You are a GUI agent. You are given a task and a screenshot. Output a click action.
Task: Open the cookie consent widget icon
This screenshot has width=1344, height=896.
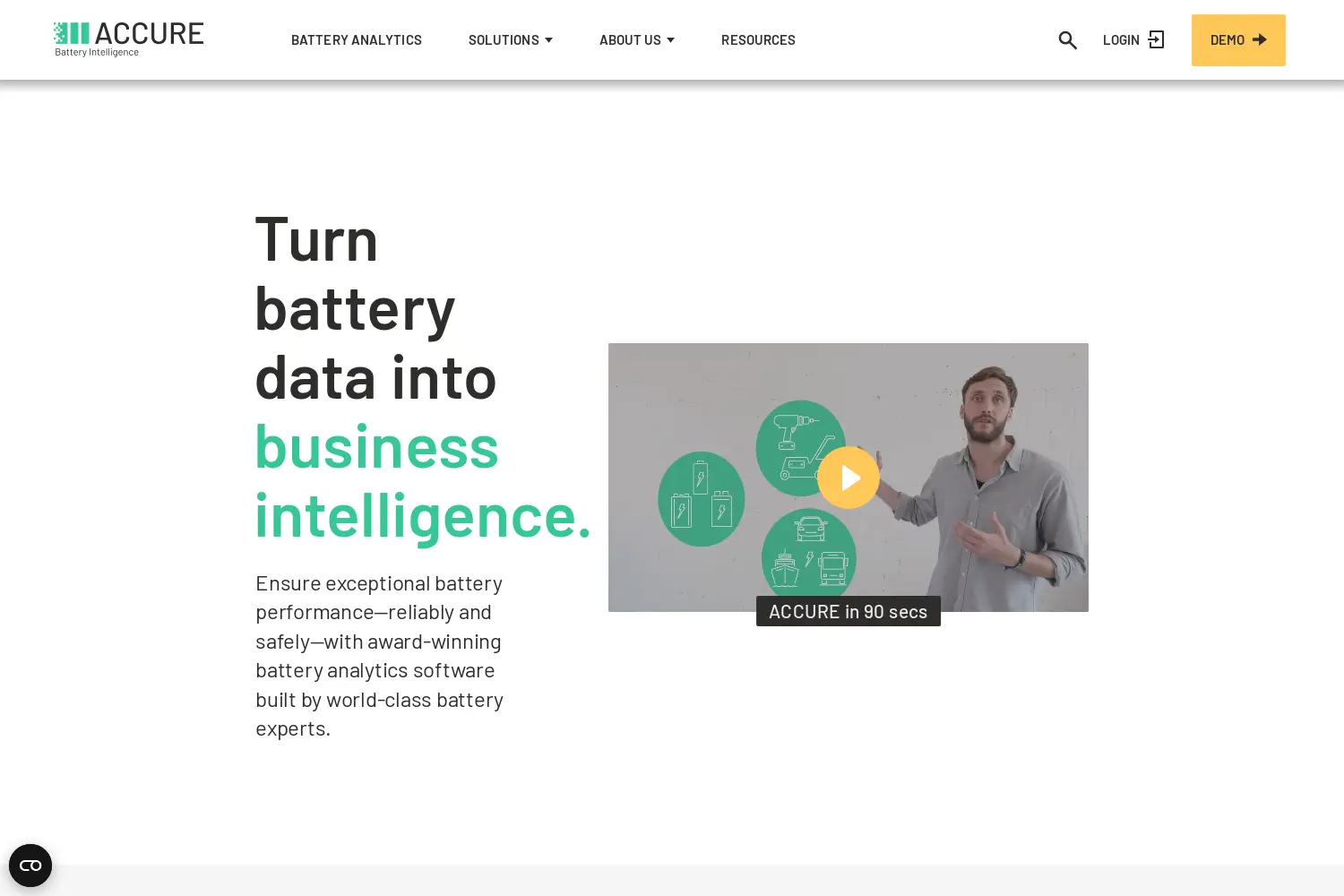30,866
